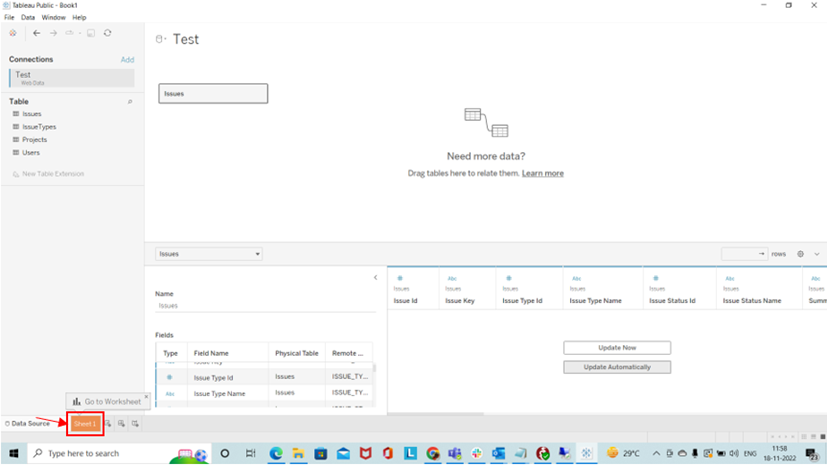Click the Update Automatically button
Screen dimensions: 827x465
tap(617, 367)
